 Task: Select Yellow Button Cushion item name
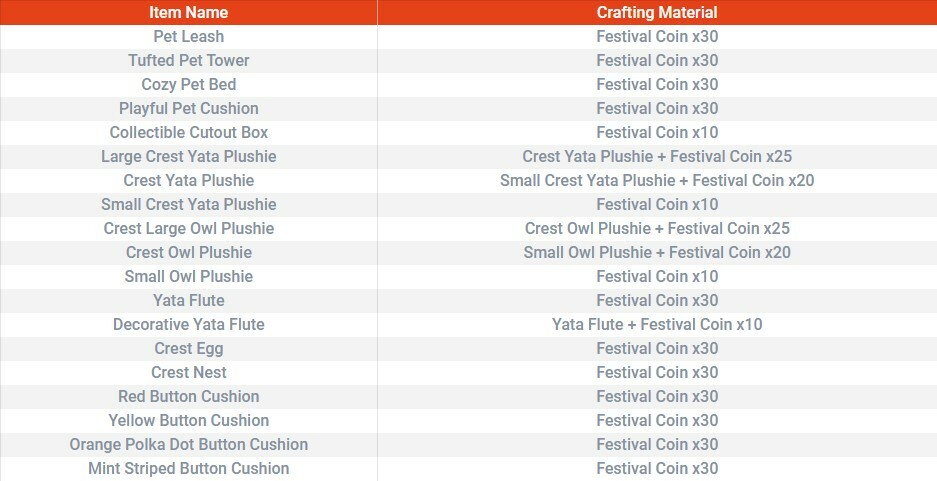188,420
